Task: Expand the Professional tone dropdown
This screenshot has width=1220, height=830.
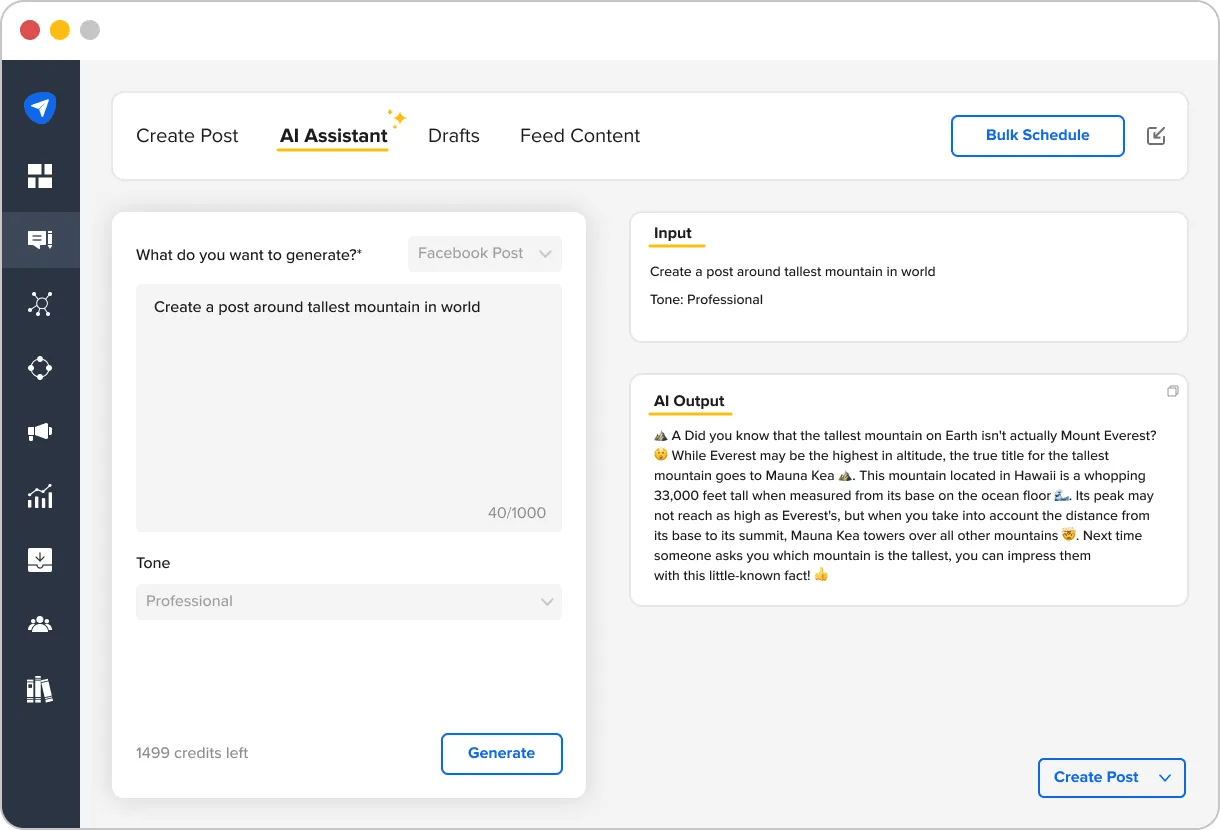Action: click(x=349, y=602)
